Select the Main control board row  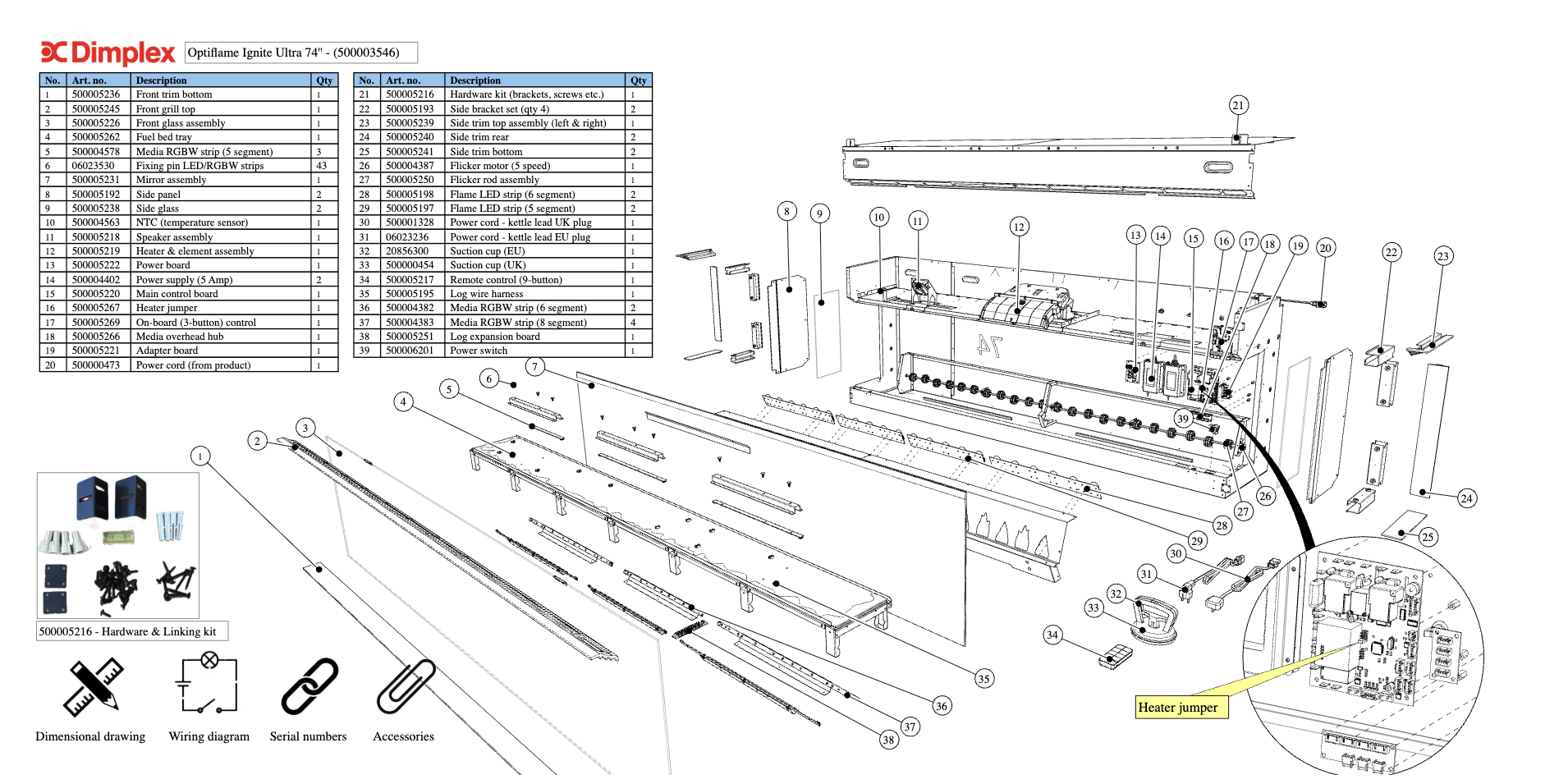(x=189, y=294)
